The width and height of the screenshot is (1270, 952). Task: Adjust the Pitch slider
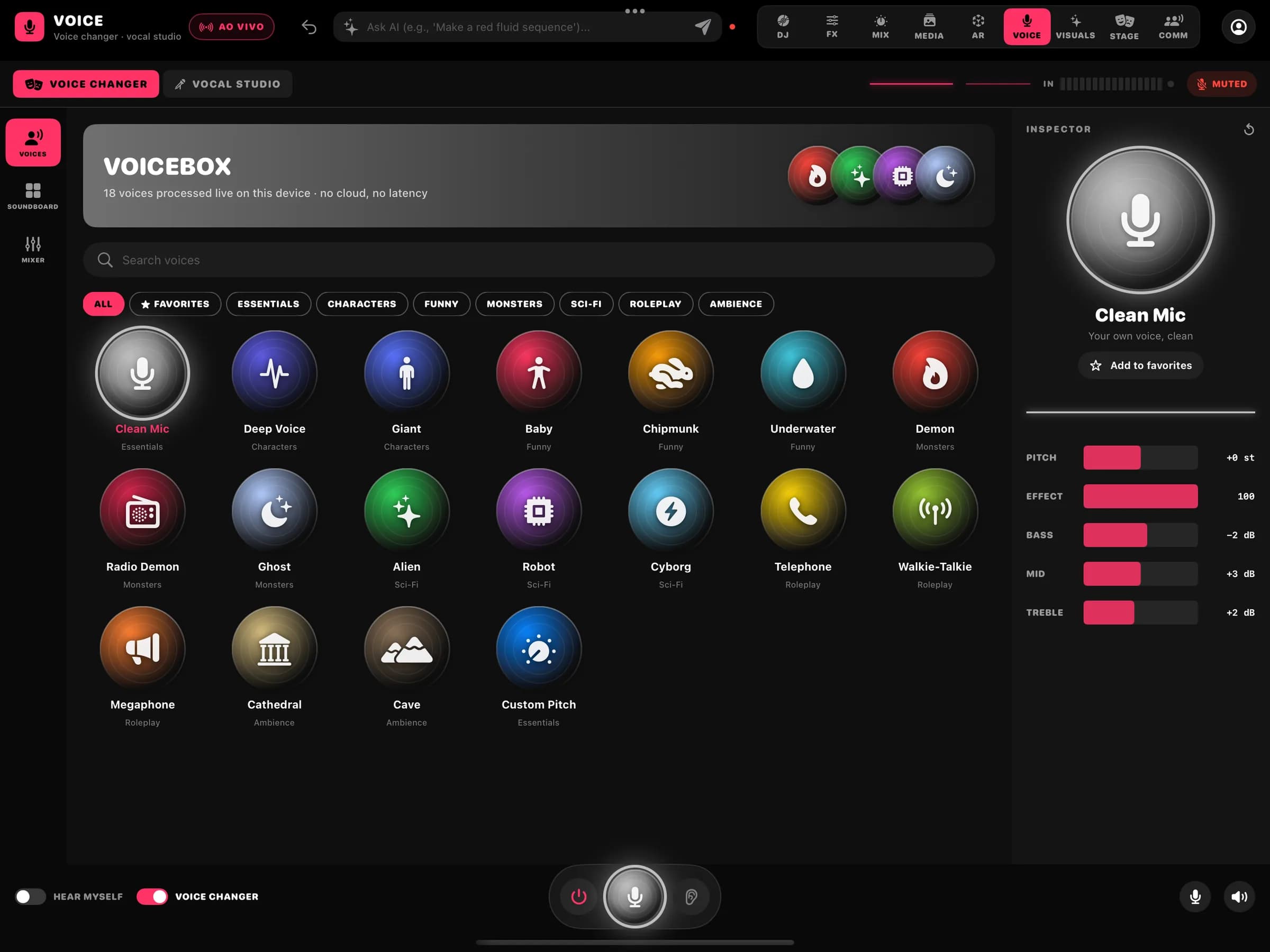(1140, 457)
